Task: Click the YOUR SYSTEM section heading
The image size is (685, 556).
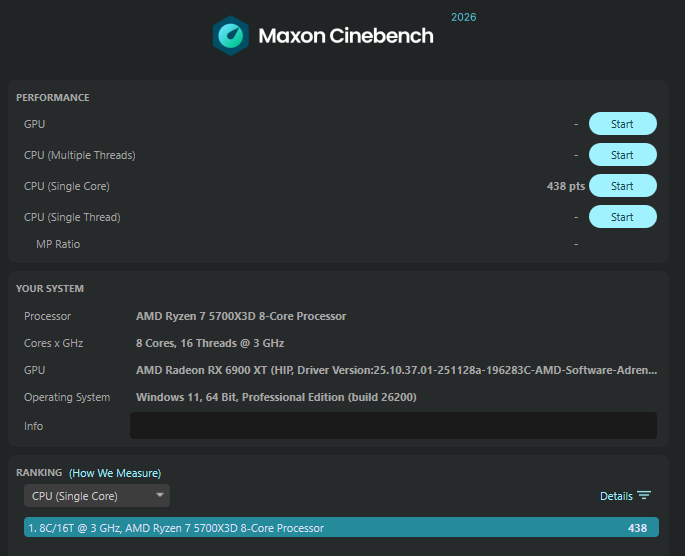Action: (x=50, y=289)
